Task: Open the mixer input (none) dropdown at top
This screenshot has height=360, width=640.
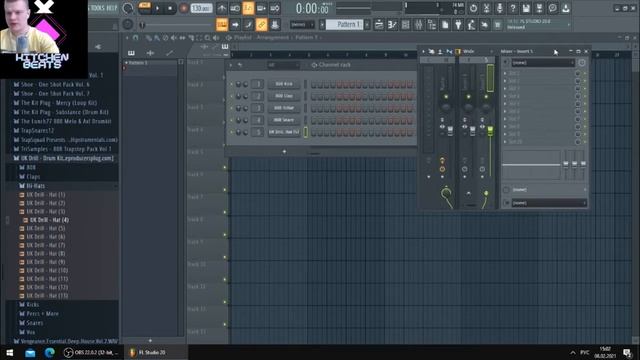Action: pyautogui.click(x=543, y=62)
